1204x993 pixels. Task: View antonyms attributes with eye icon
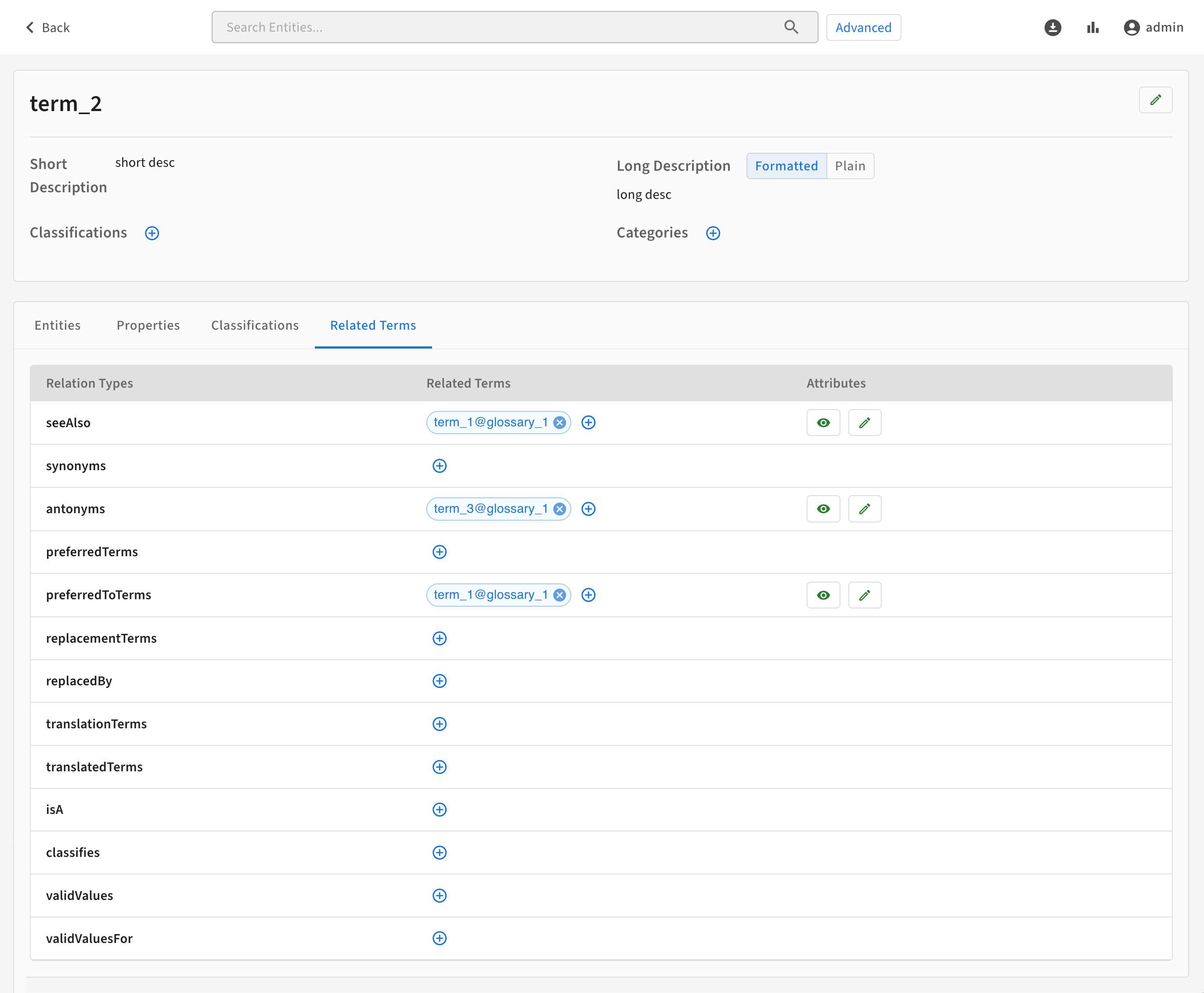pyautogui.click(x=823, y=509)
